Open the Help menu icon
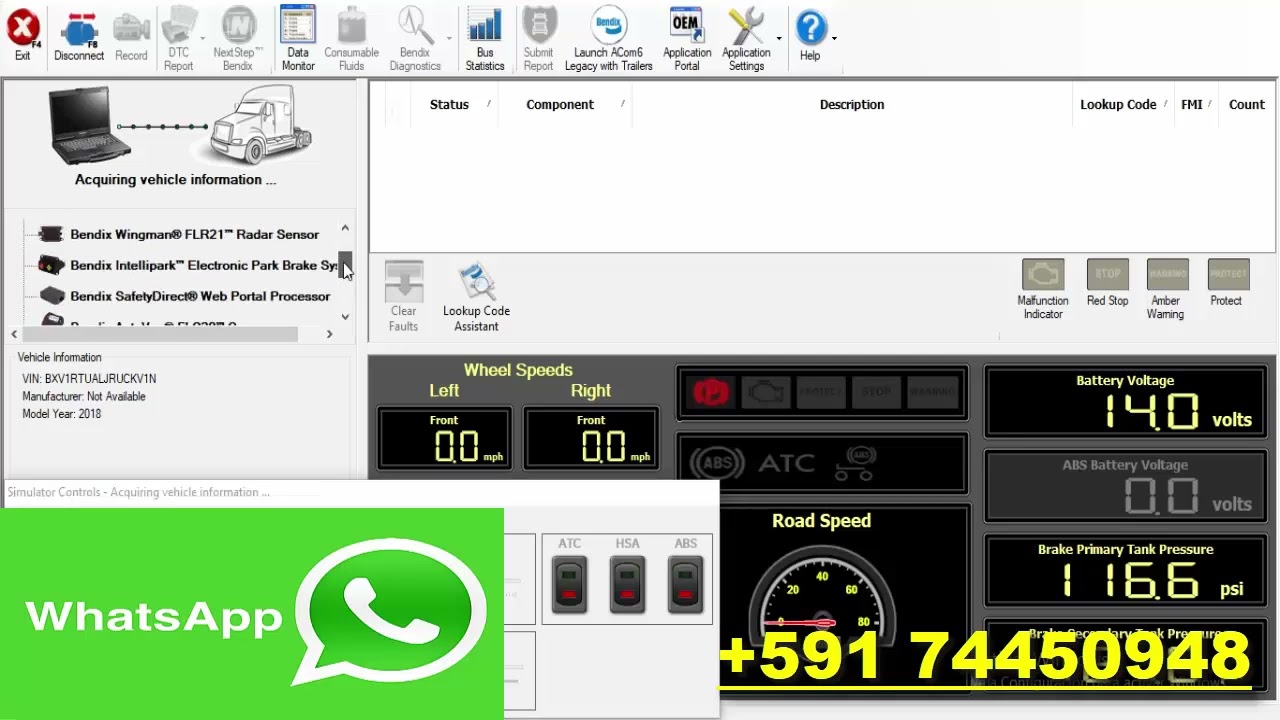This screenshot has height=720, width=1280. 810,36
